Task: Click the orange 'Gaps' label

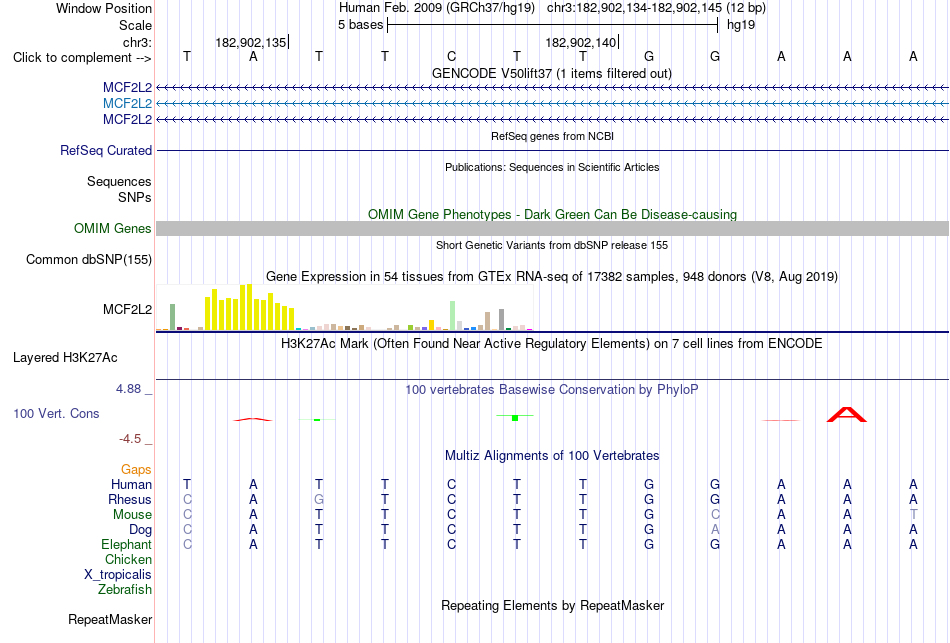Action: coord(136,470)
